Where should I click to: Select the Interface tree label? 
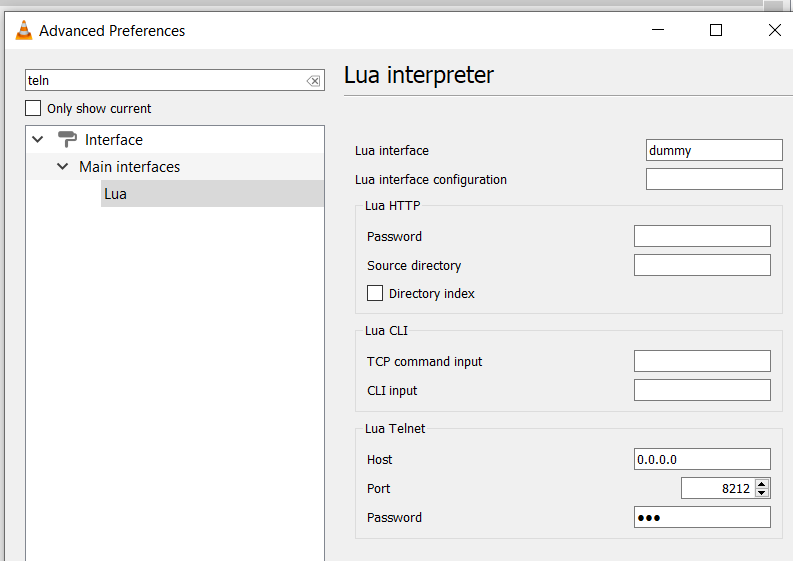[114, 140]
